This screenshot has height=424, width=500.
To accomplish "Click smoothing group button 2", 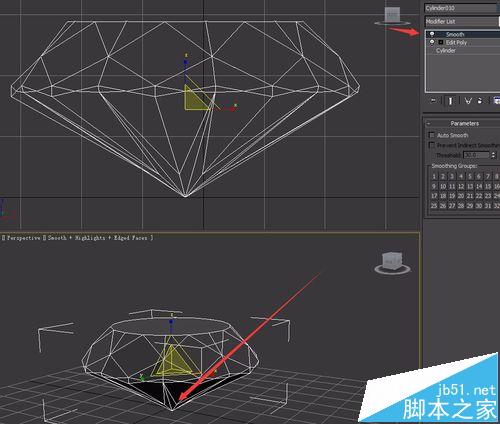I will pos(443,176).
